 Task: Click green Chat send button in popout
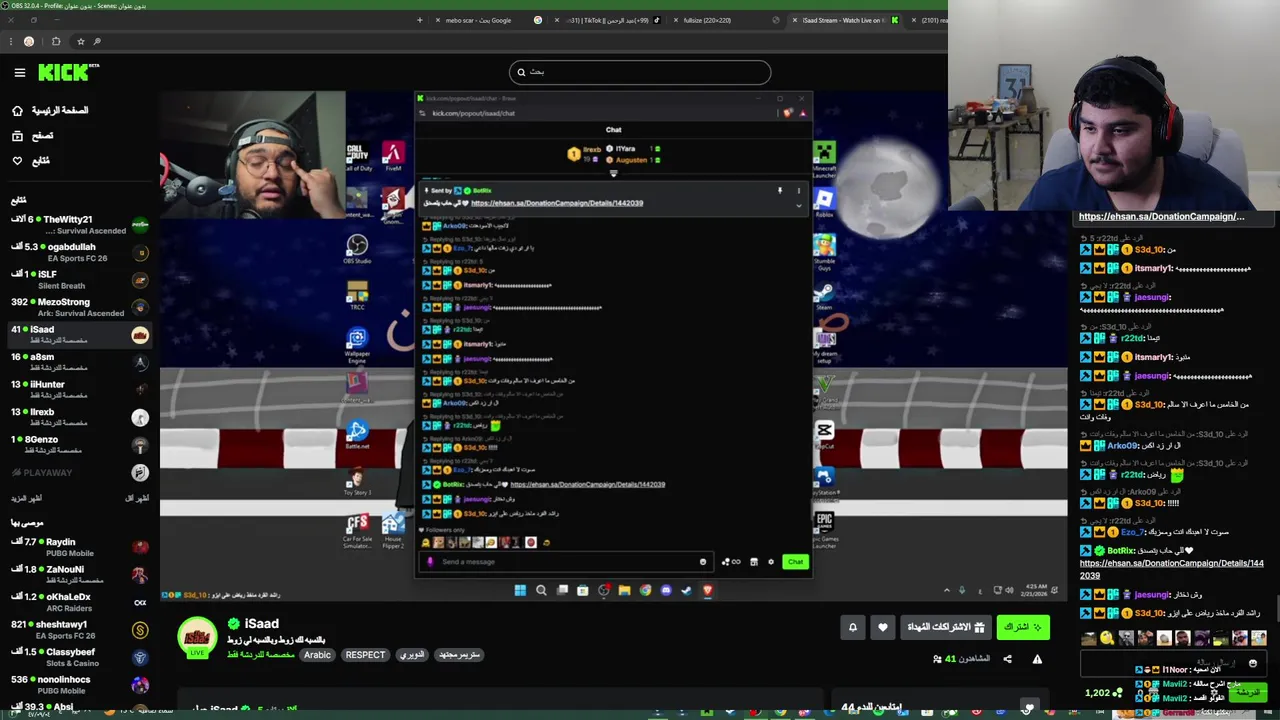coord(795,562)
